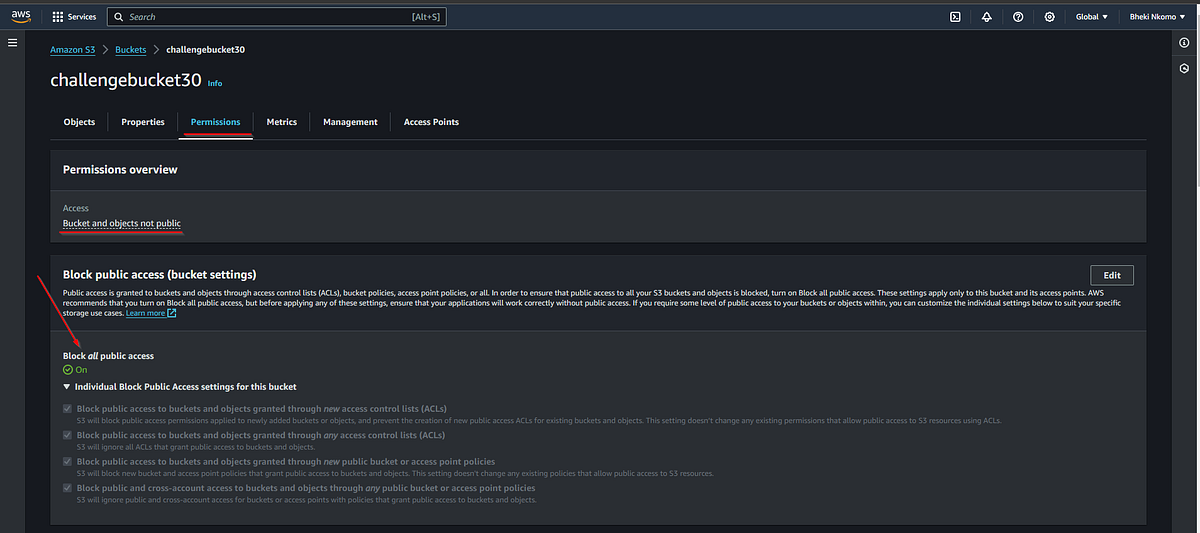The height and width of the screenshot is (533, 1200).
Task: Switch to the Properties tab
Action: pyautogui.click(x=143, y=122)
